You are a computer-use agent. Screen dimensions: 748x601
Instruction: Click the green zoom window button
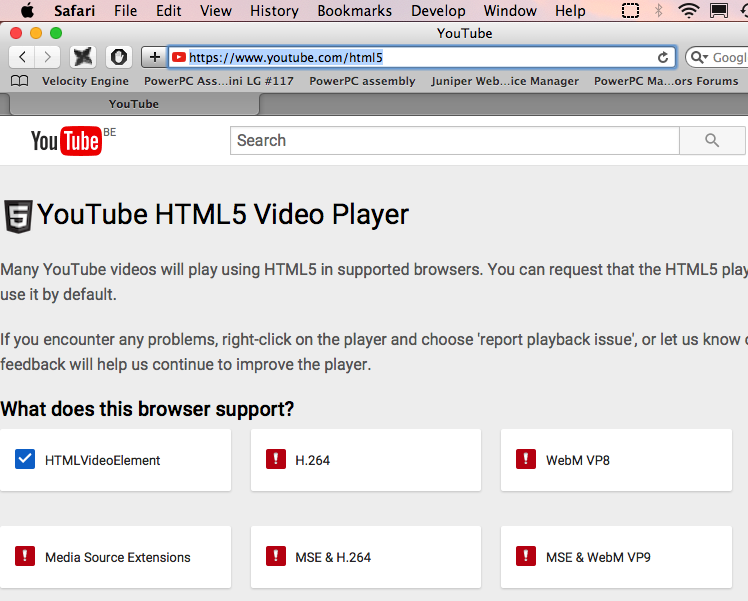pos(56,33)
